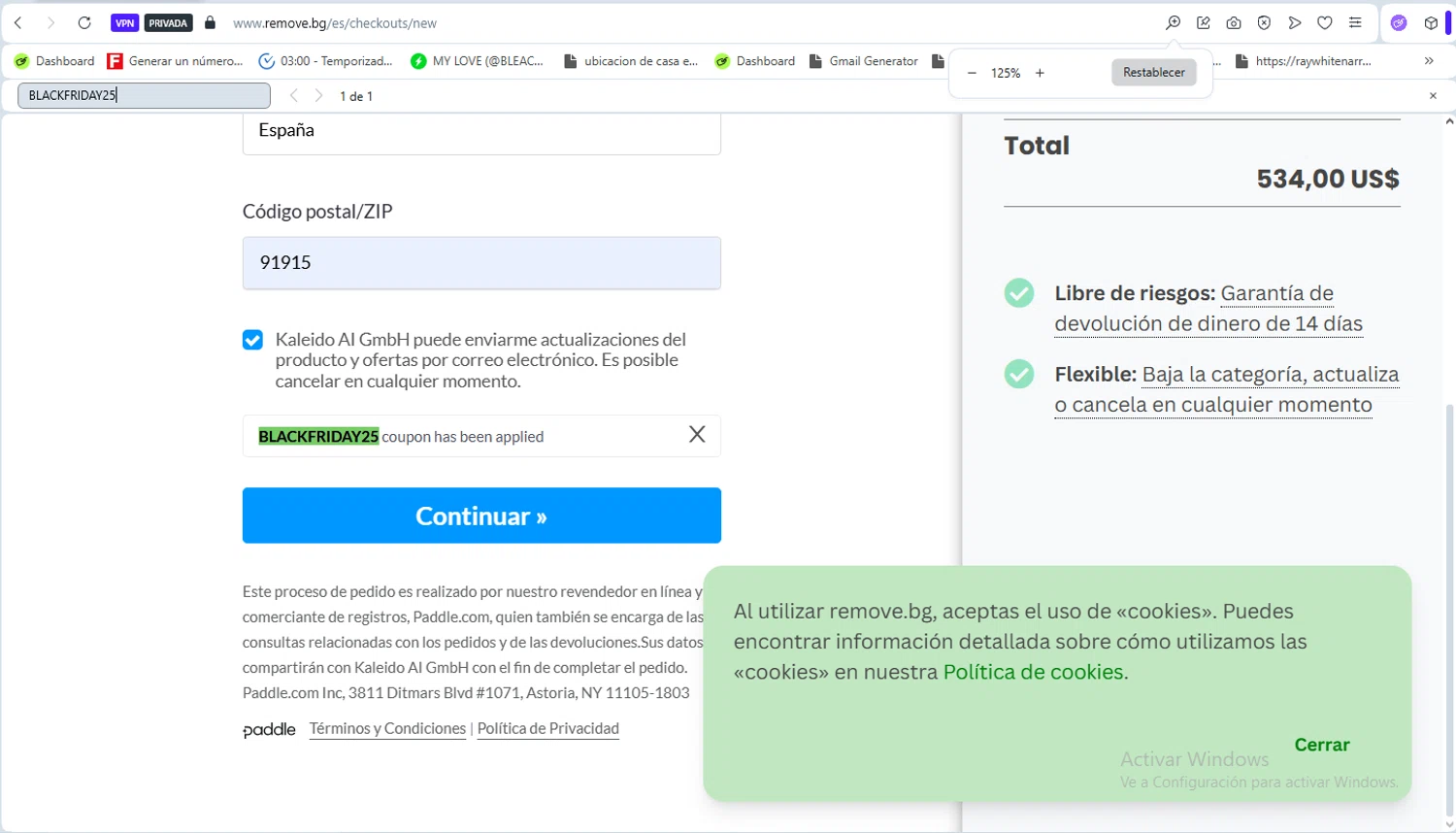1456x833 pixels.
Task: Open https://raywhitenarr... bookmark
Action: point(1304,61)
